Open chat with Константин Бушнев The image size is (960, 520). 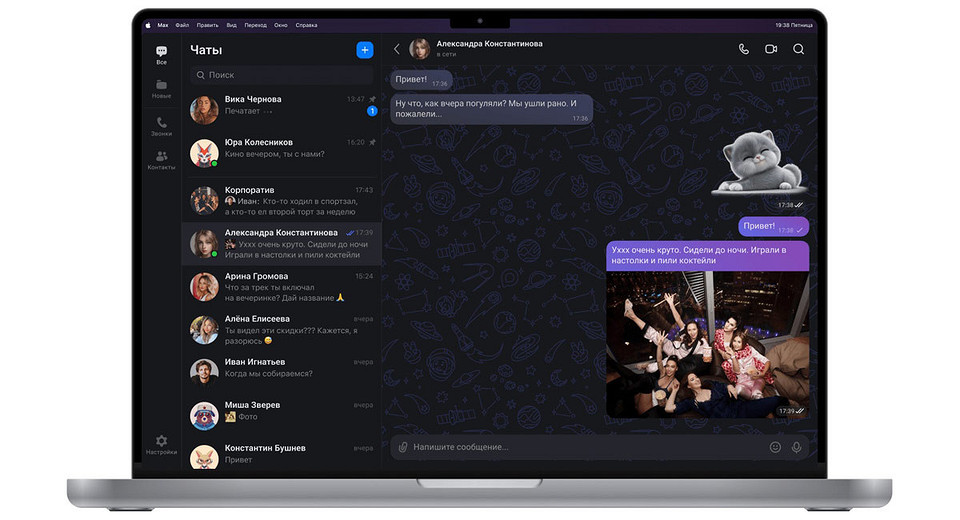282,454
